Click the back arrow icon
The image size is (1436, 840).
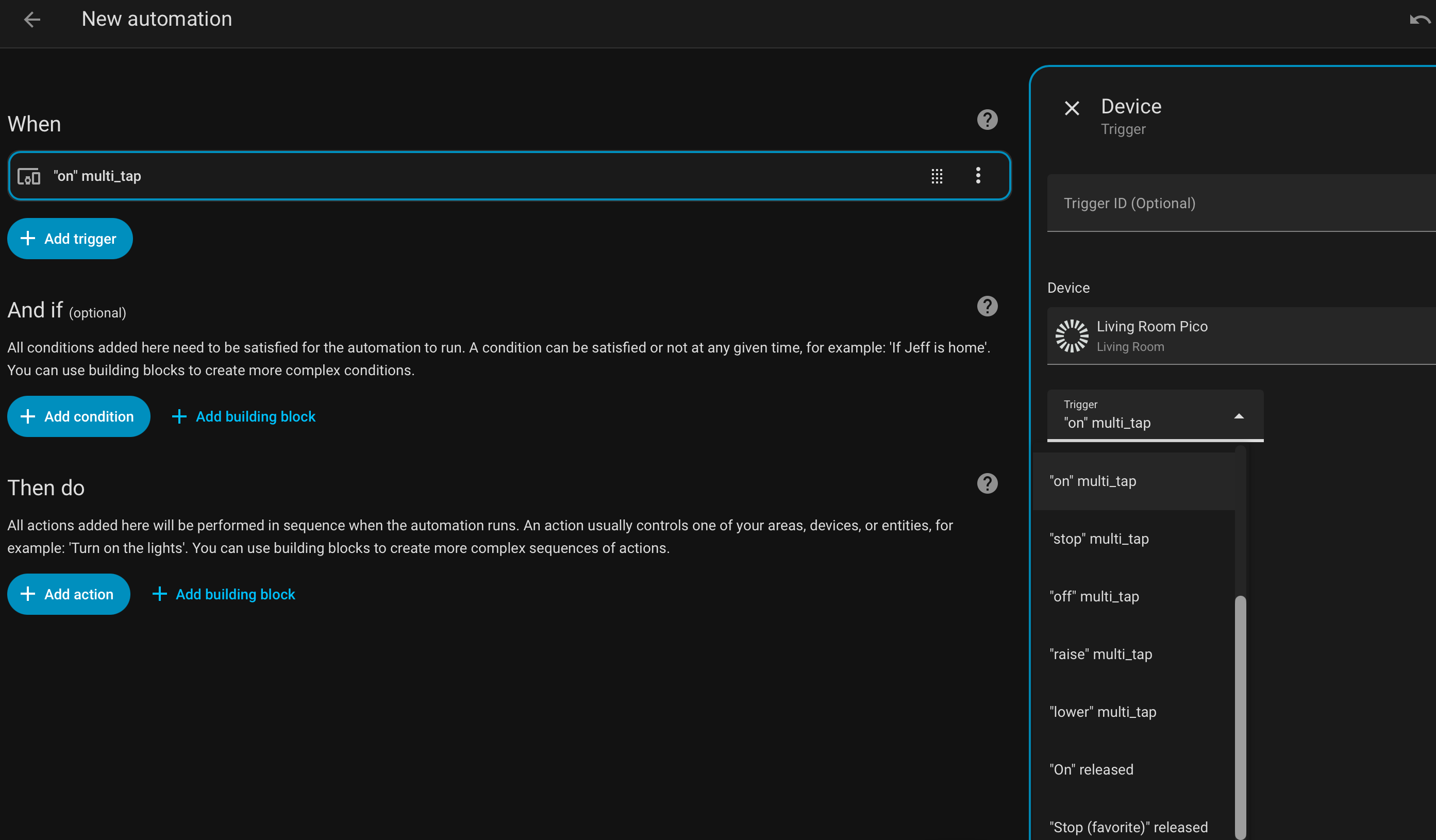32,20
